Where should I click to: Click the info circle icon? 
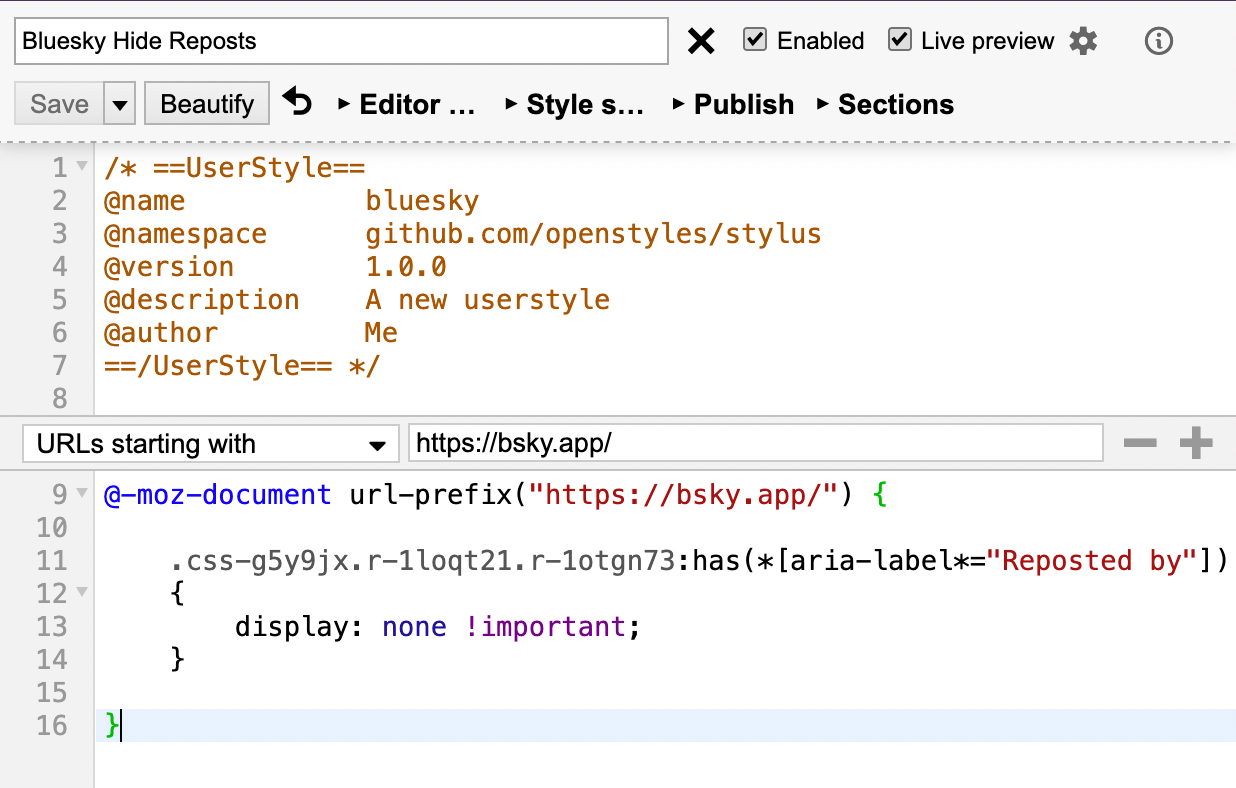coord(1158,41)
